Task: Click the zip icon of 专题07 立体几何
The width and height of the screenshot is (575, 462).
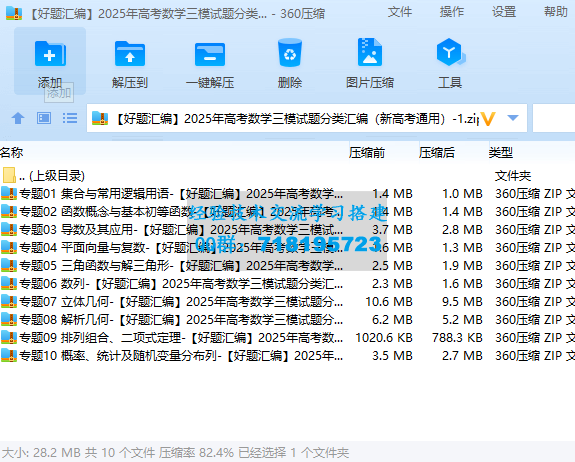Action: (9, 301)
